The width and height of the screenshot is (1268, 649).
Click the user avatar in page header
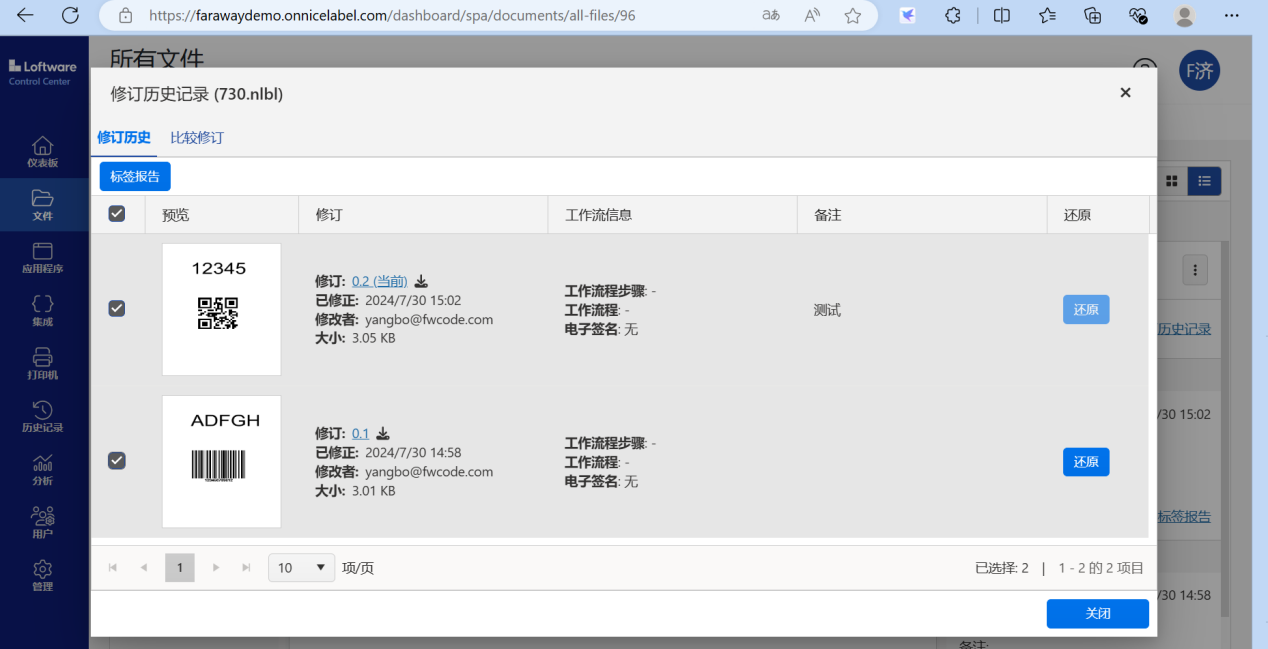(1199, 70)
